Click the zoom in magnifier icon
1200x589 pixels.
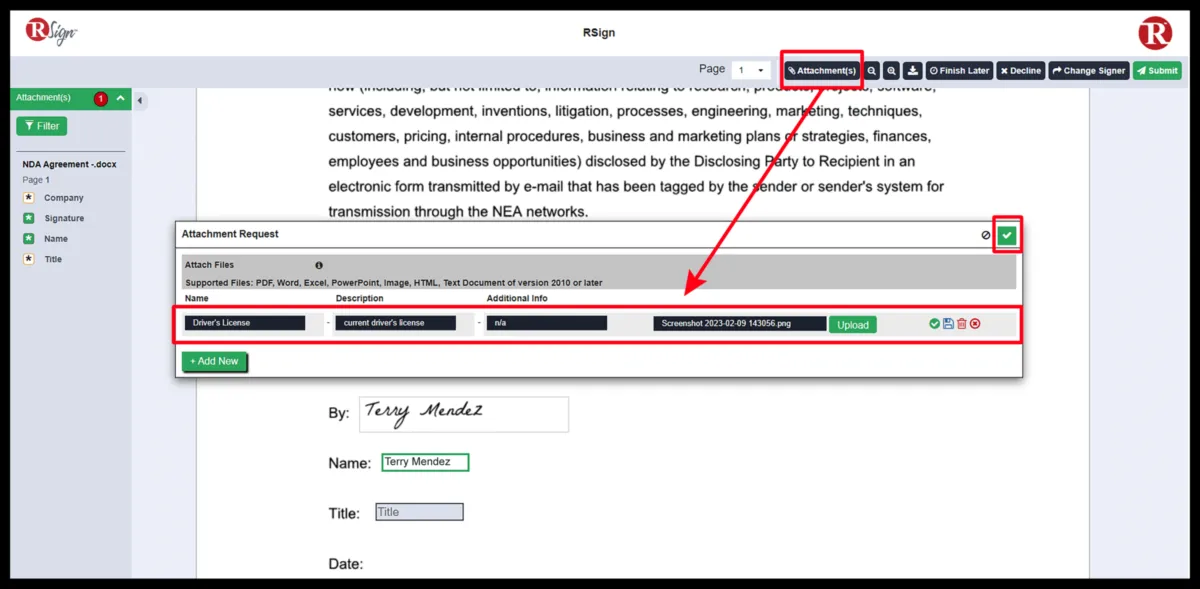pos(892,71)
